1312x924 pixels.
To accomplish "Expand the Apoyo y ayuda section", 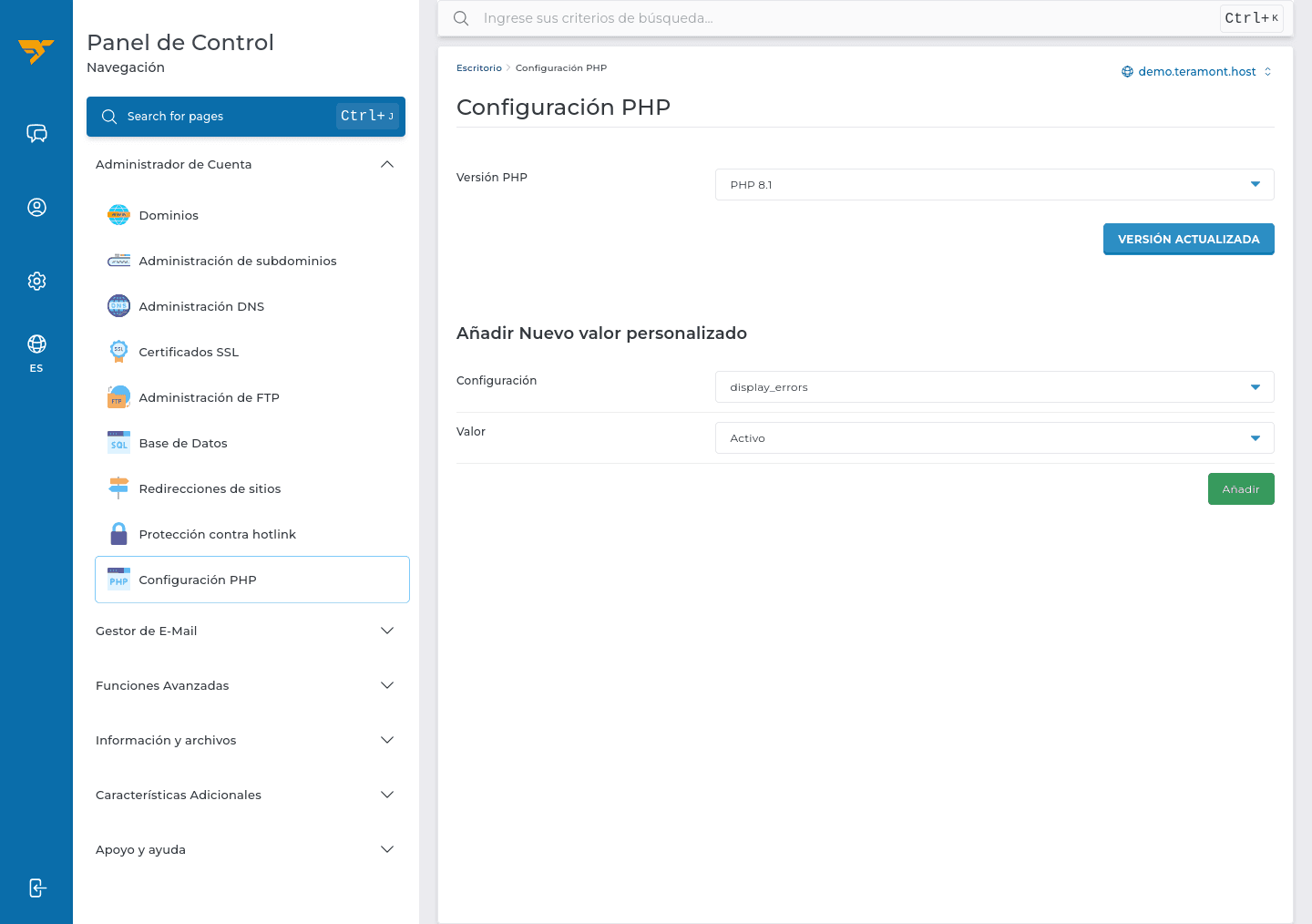I will pos(245,849).
